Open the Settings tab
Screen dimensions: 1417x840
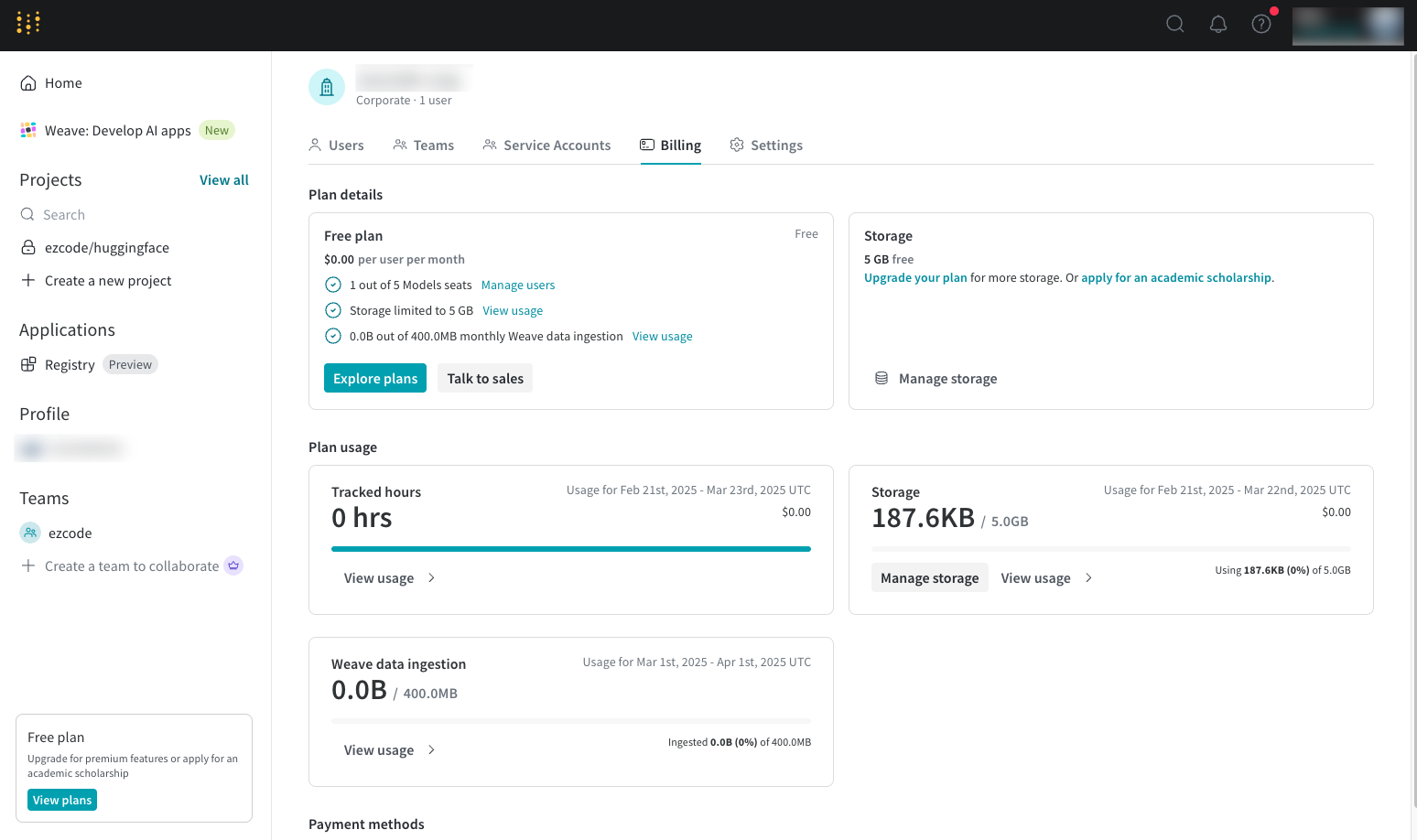[x=766, y=145]
